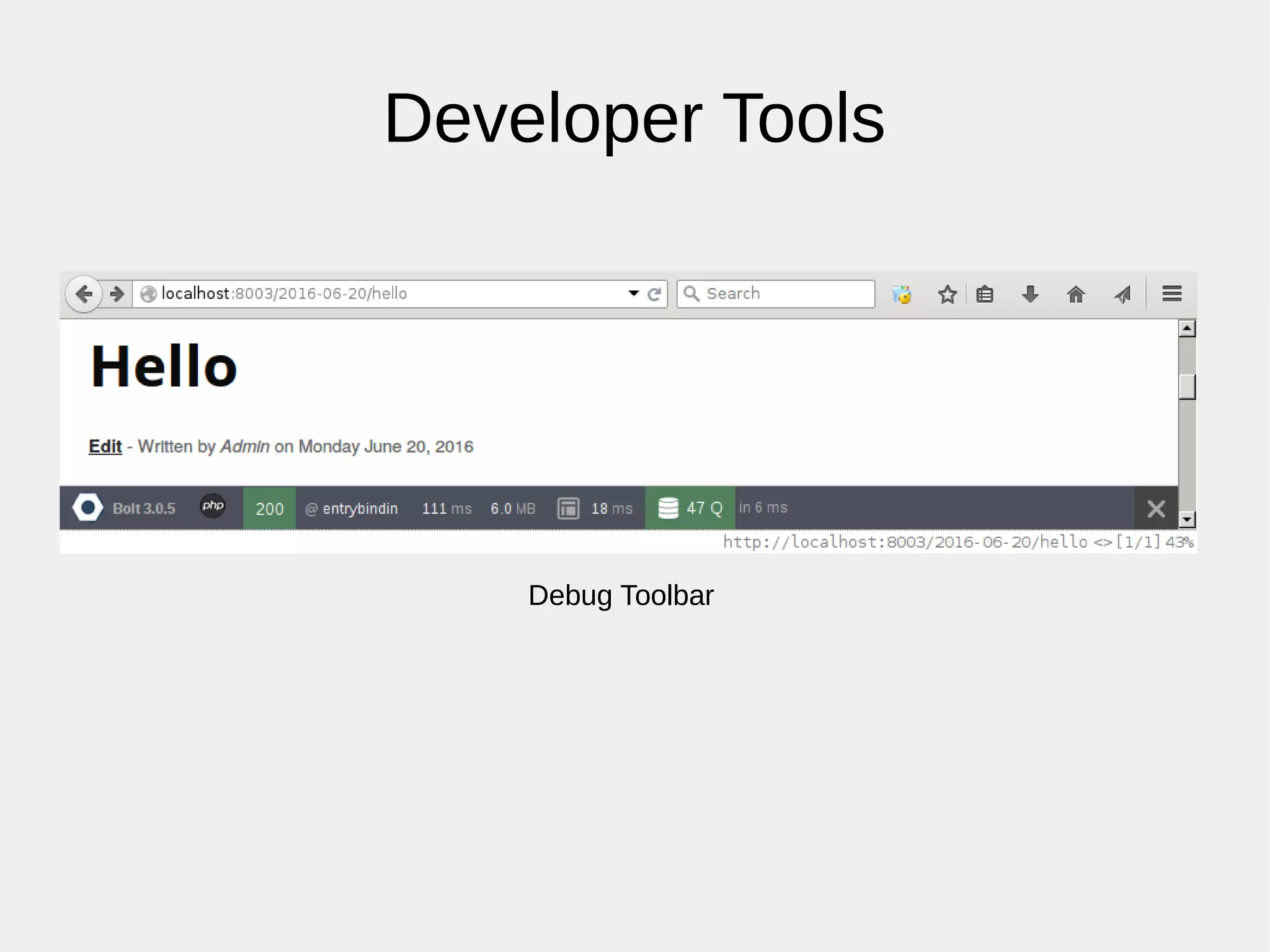This screenshot has width=1270, height=952.
Task: Click the 6.0 MB memory panel
Action: (x=513, y=509)
